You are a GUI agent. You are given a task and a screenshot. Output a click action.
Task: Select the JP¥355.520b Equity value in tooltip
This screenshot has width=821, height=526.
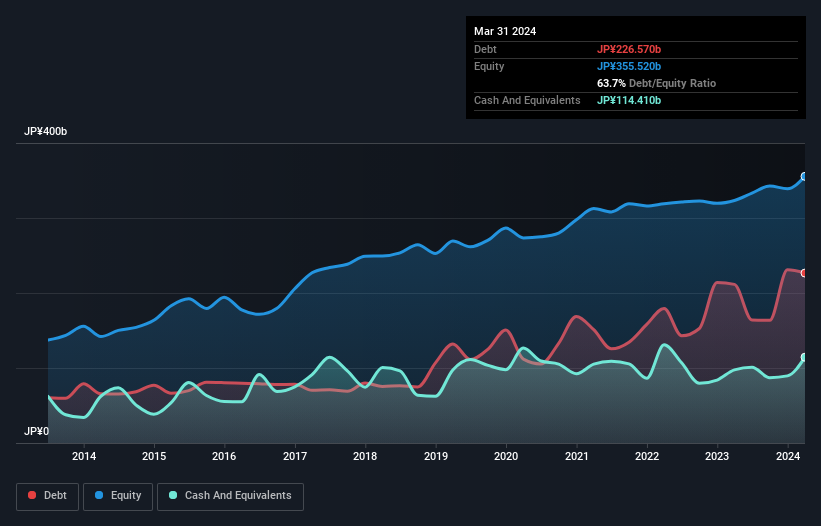(629, 66)
